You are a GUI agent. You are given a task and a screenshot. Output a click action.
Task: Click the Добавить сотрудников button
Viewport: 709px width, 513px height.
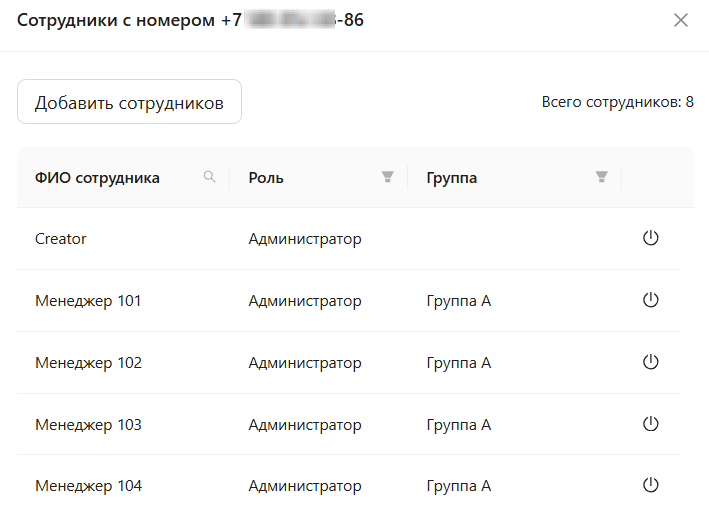[129, 102]
